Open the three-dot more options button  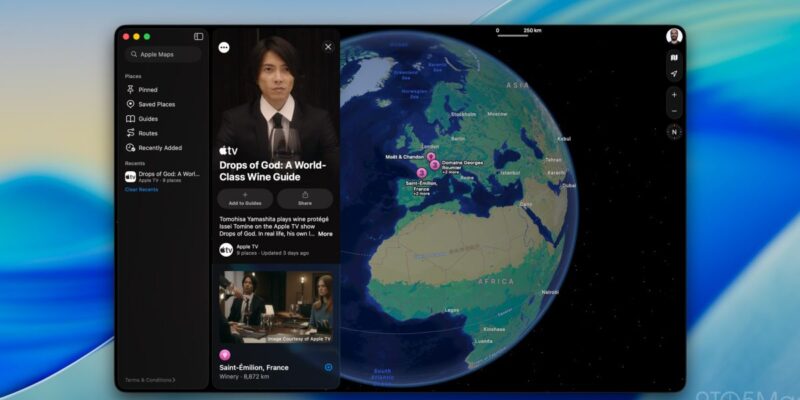[x=223, y=47]
